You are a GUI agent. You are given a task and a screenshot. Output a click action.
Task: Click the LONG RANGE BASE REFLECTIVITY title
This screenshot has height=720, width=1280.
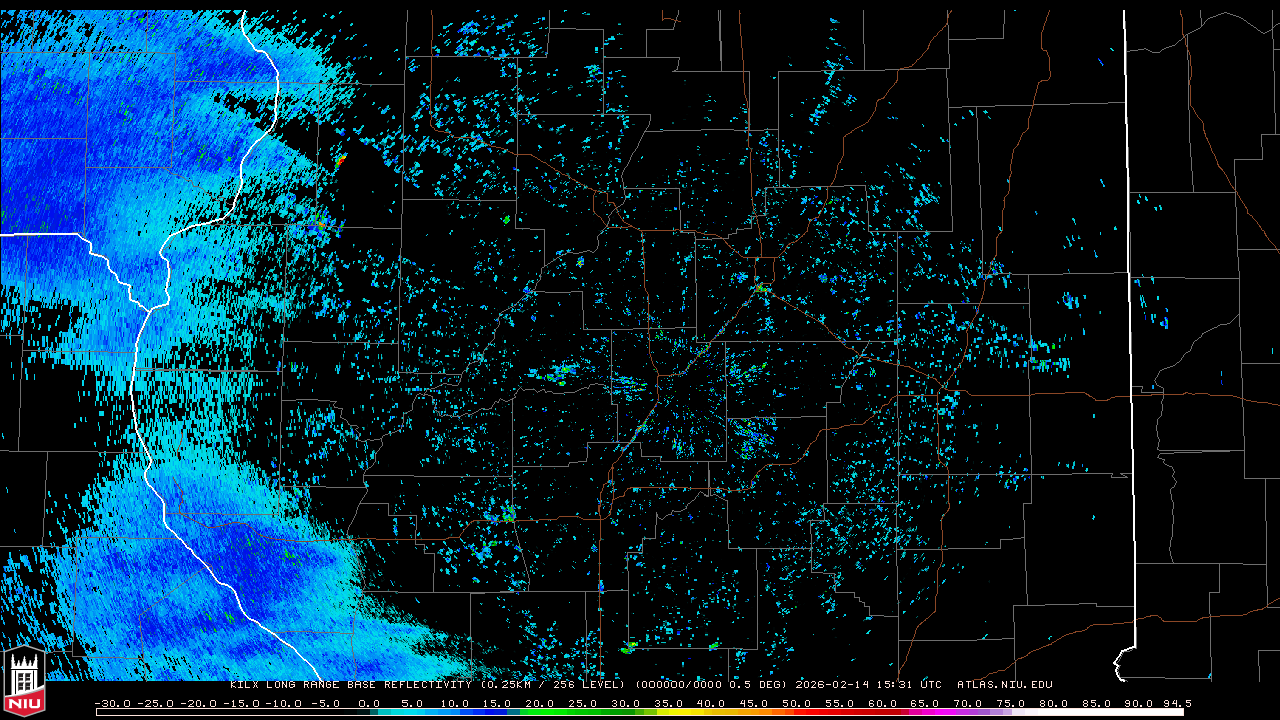point(369,685)
